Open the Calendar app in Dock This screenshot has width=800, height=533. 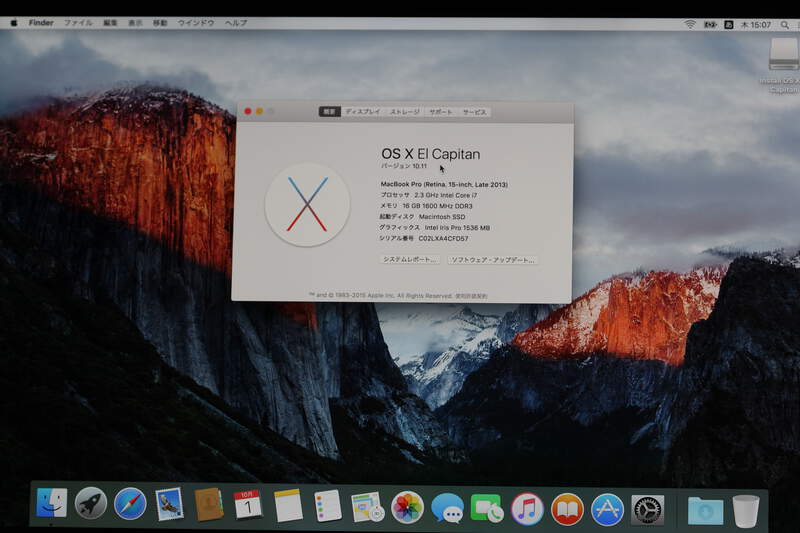coord(248,505)
